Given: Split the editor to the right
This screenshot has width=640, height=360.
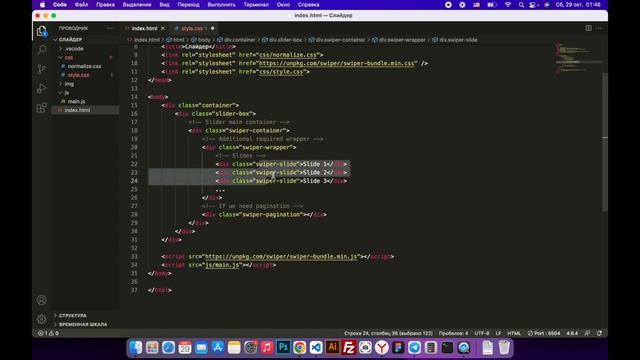Looking at the screenshot, I should [589, 28].
